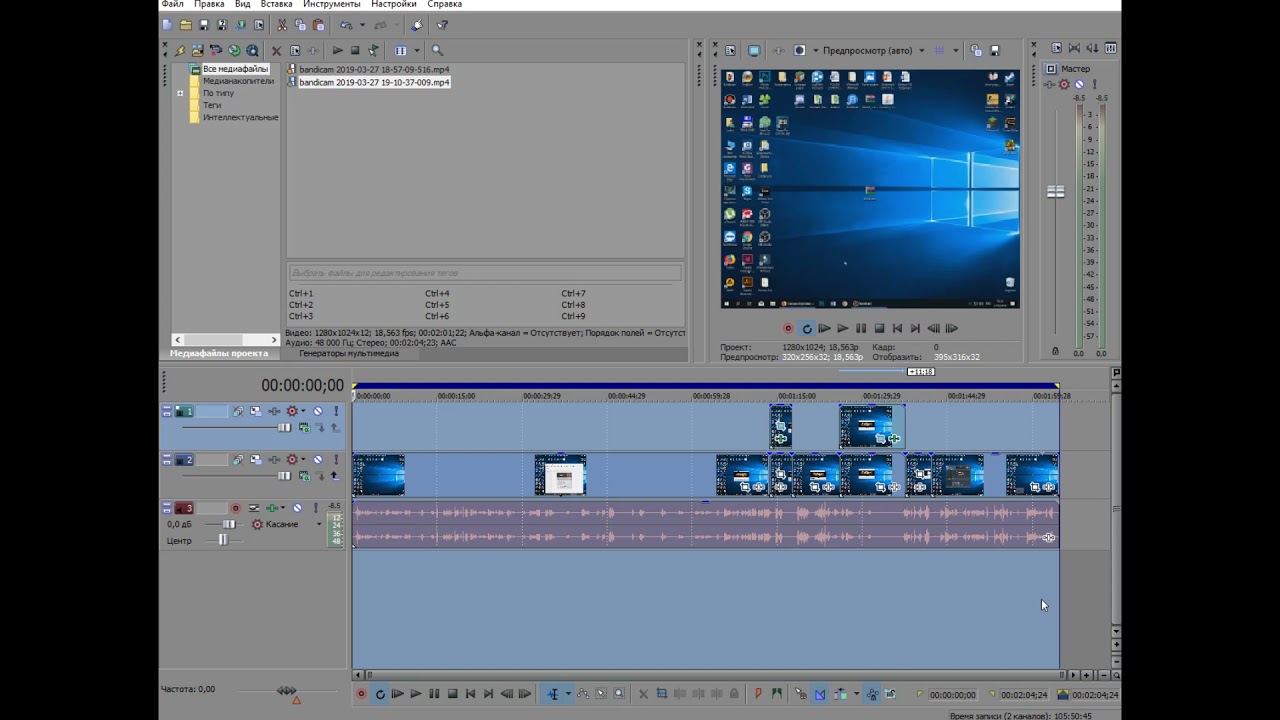
Task: Open audio Track FX on track 3
Action: (271, 508)
